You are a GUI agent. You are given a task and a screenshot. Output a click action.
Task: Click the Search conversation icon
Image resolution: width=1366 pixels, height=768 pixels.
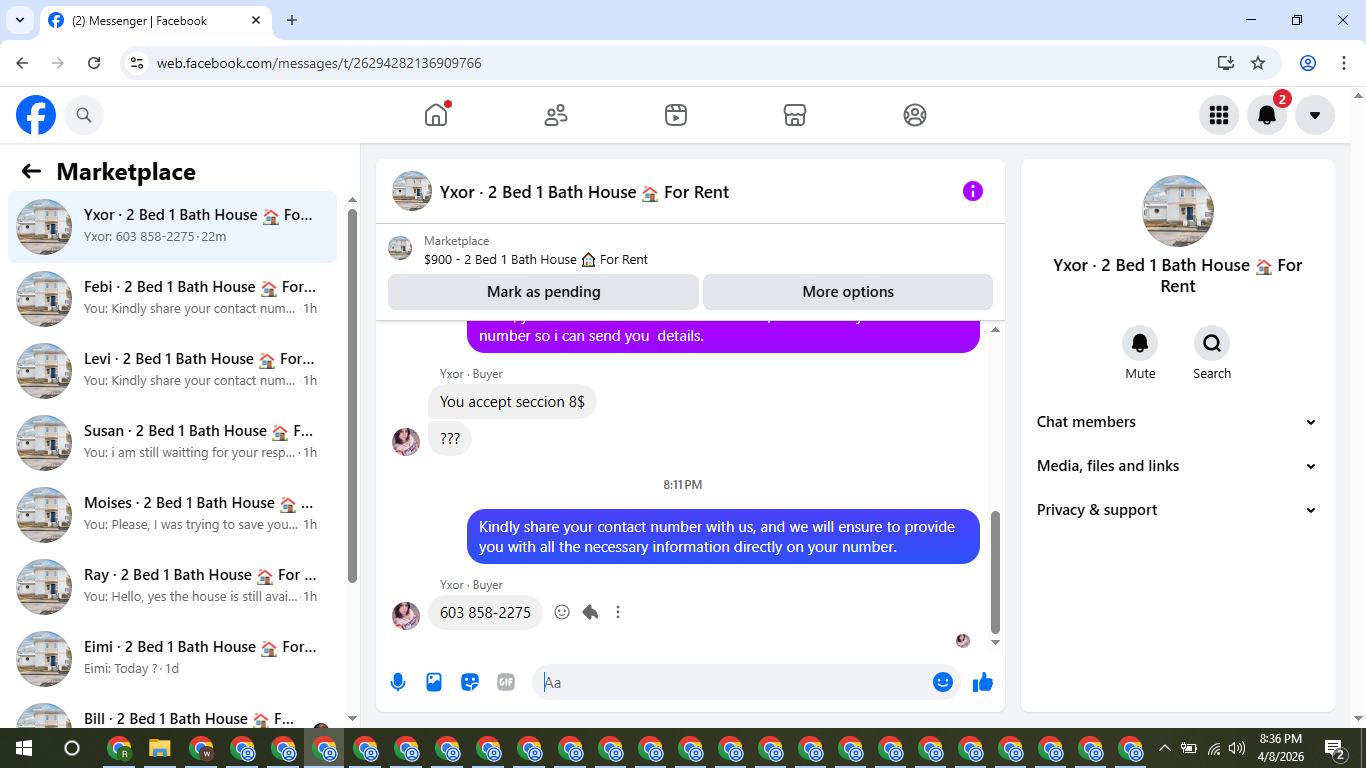pyautogui.click(x=1212, y=343)
